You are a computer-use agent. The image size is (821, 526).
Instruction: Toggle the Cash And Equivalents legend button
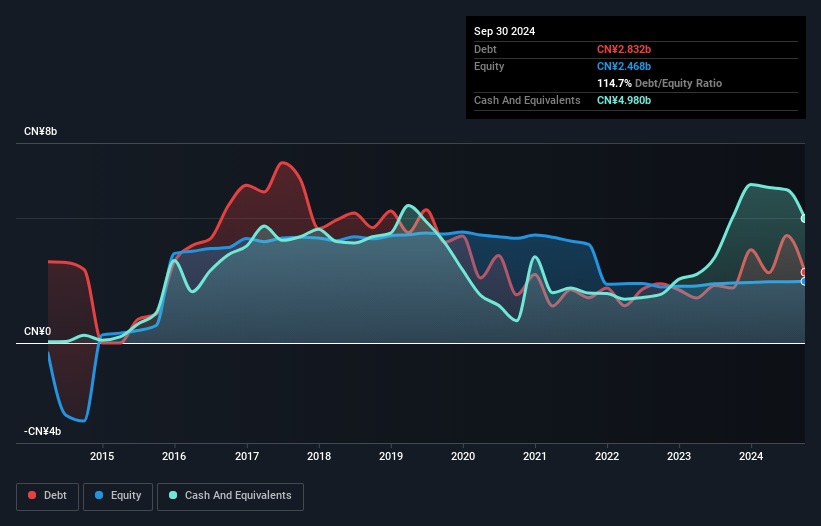coord(230,496)
